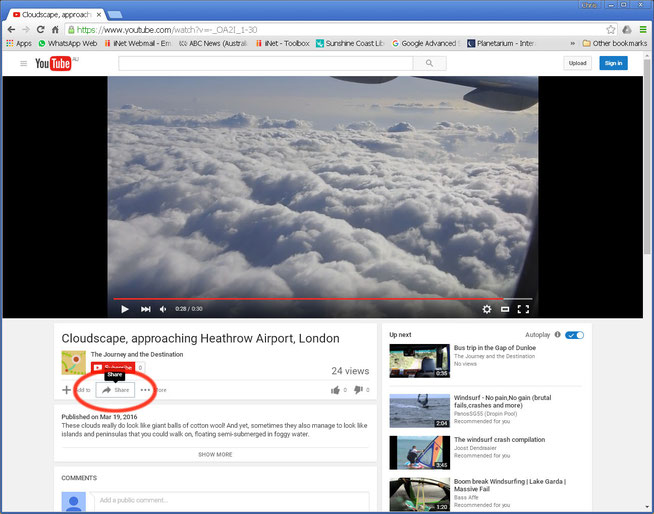Open the Other bookmarks folder
Screen dimensions: 654x514
pyautogui.click(x=615, y=43)
